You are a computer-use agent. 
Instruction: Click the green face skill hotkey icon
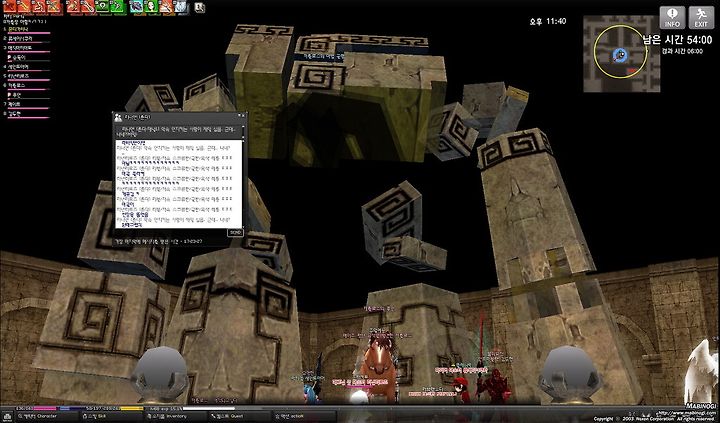[x=151, y=6]
